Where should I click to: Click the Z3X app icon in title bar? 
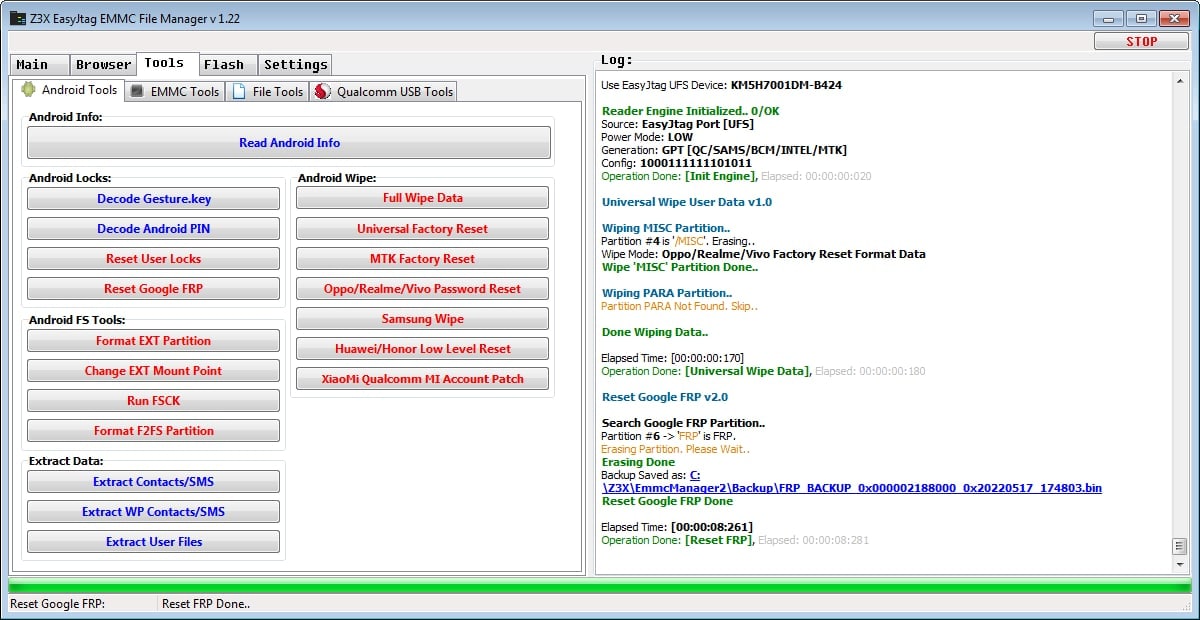tap(17, 18)
